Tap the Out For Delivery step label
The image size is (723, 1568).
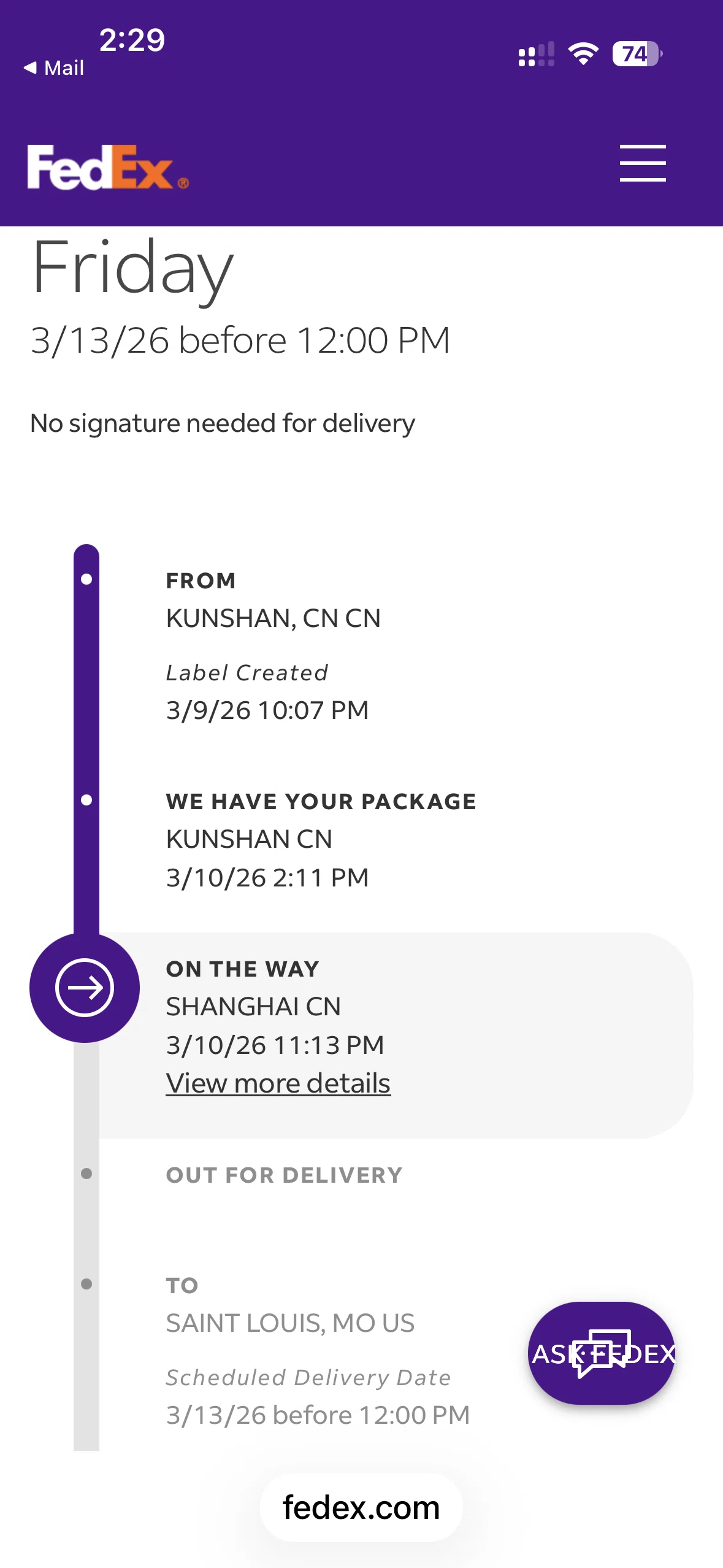(x=285, y=1175)
